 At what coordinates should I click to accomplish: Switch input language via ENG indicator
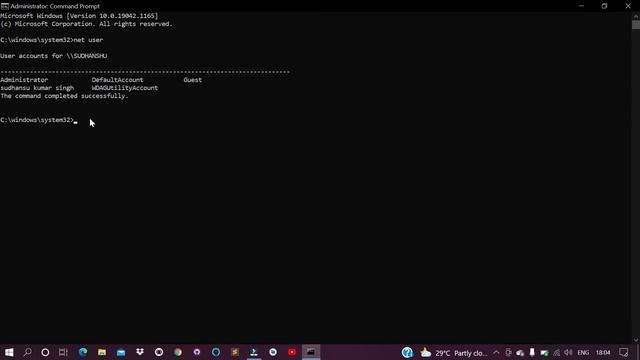click(583, 353)
